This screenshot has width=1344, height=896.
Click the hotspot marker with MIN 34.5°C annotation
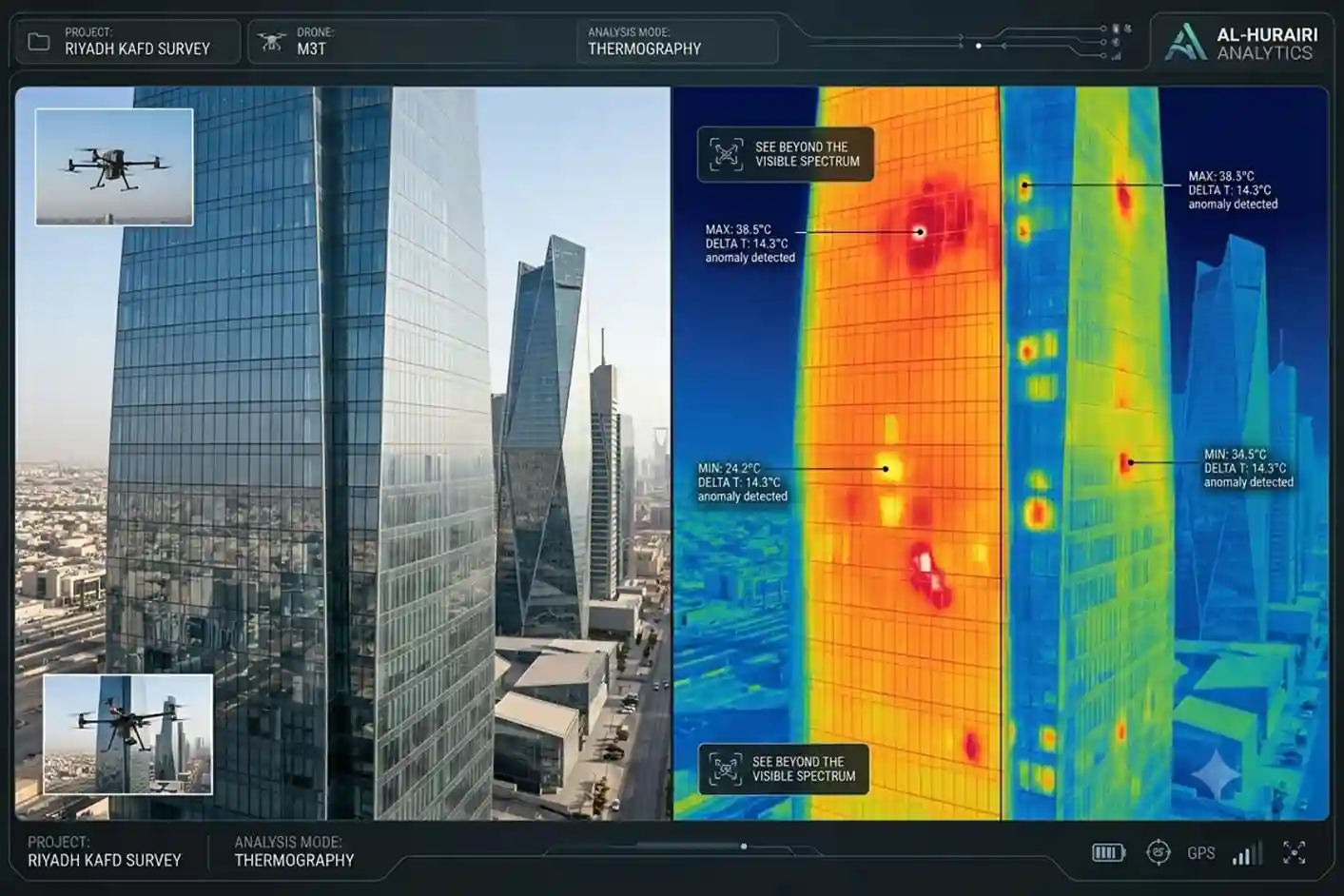tap(1130, 463)
